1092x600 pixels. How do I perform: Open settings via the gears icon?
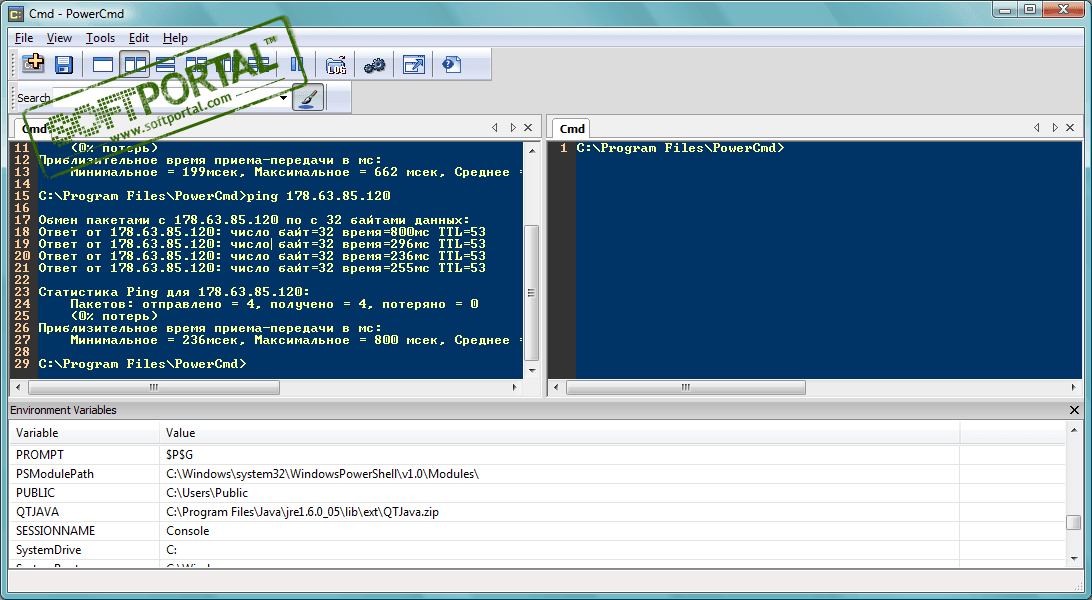(x=375, y=65)
